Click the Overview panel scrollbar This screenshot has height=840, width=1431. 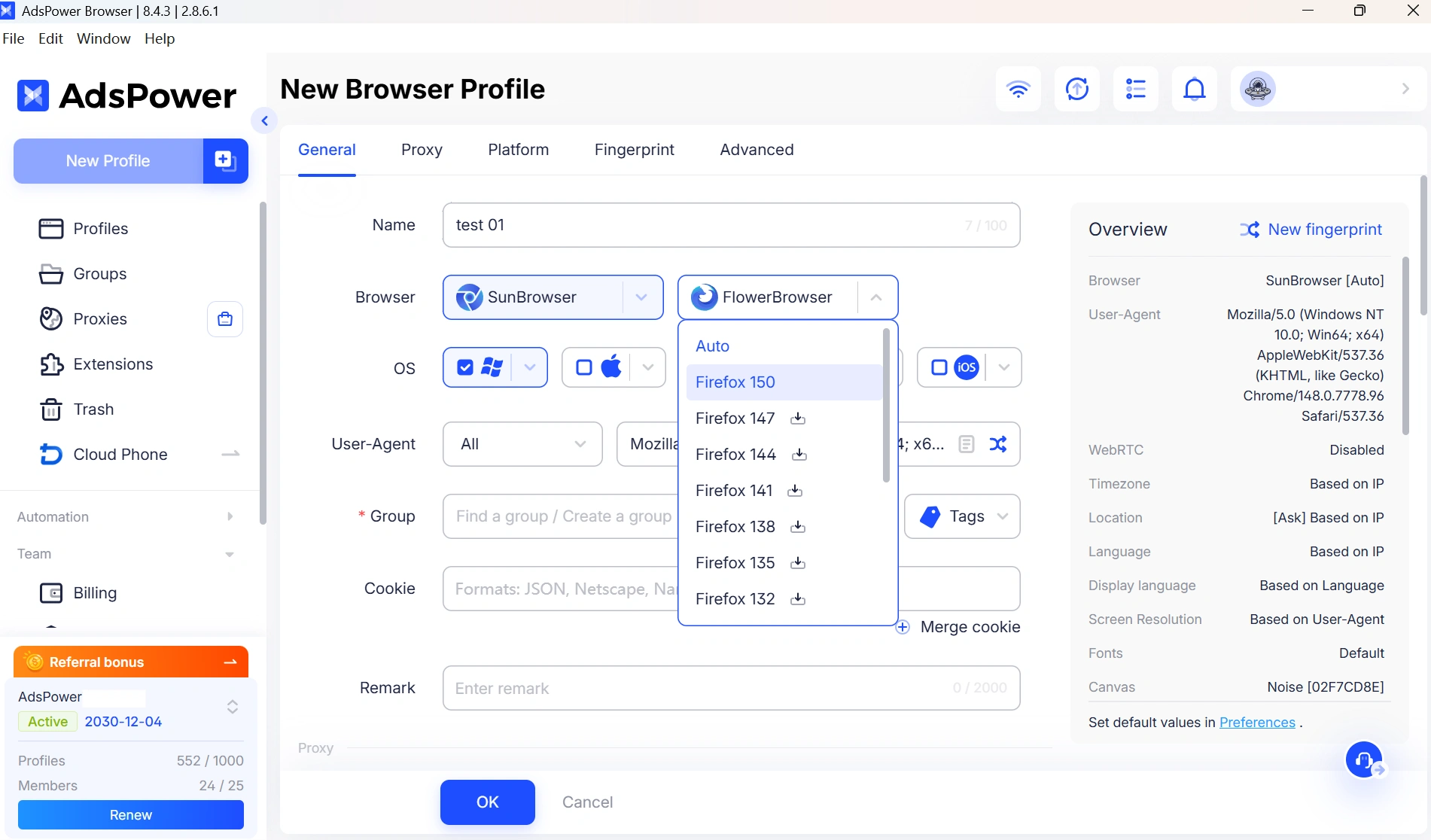click(x=1405, y=346)
